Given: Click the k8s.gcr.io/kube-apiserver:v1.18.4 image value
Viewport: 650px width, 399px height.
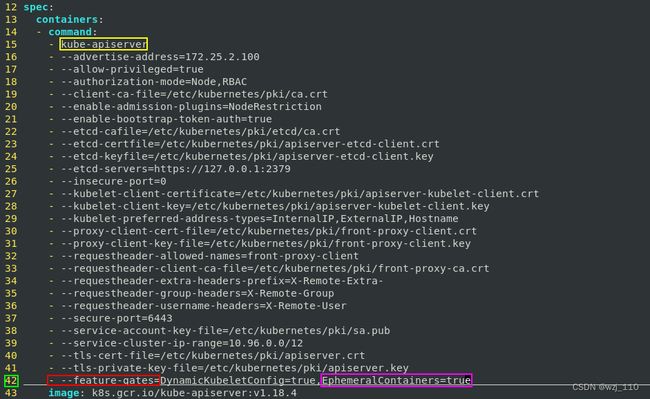Looking at the screenshot, I should (x=194, y=393).
